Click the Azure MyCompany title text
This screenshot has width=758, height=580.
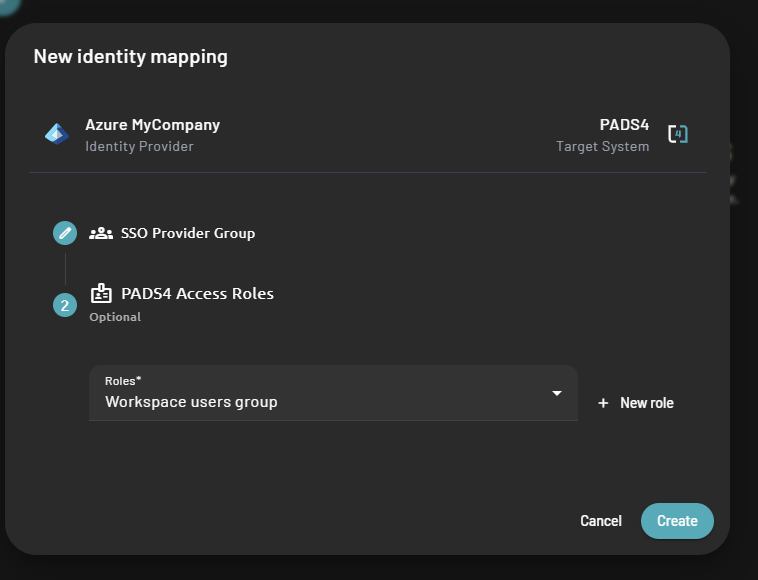coord(153,125)
